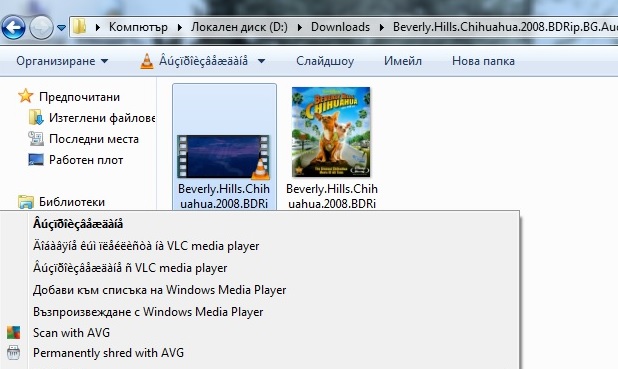Expand the arrow before Beverly.Hills breadcrumb folder
Image resolution: width=618 pixels, height=369 pixels.
point(382,27)
